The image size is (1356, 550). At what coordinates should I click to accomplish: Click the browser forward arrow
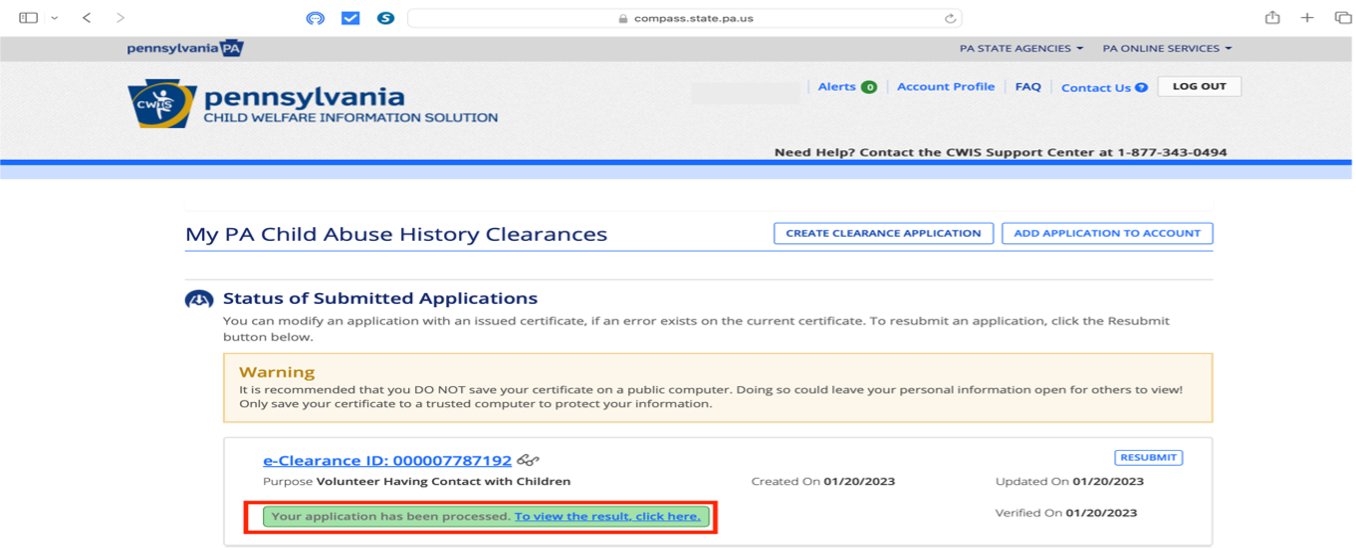[120, 18]
